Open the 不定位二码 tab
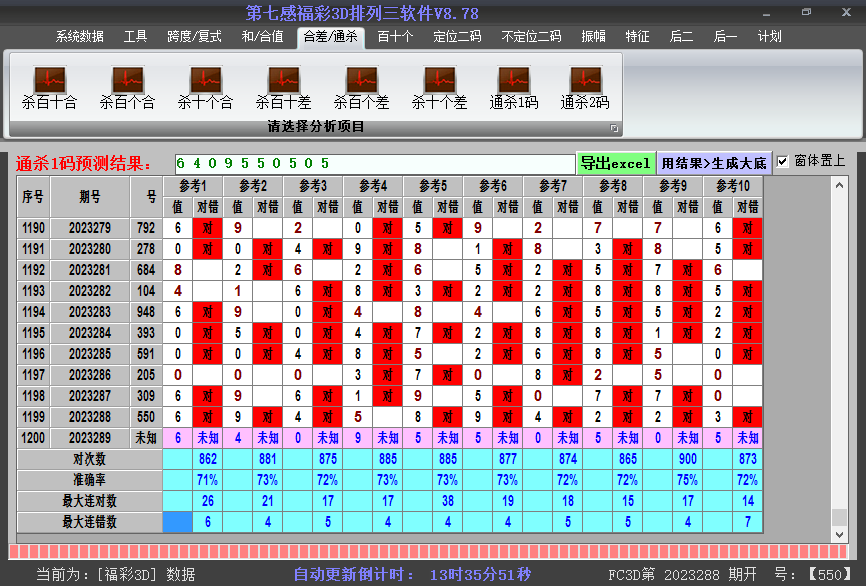The image size is (866, 586). click(x=531, y=36)
